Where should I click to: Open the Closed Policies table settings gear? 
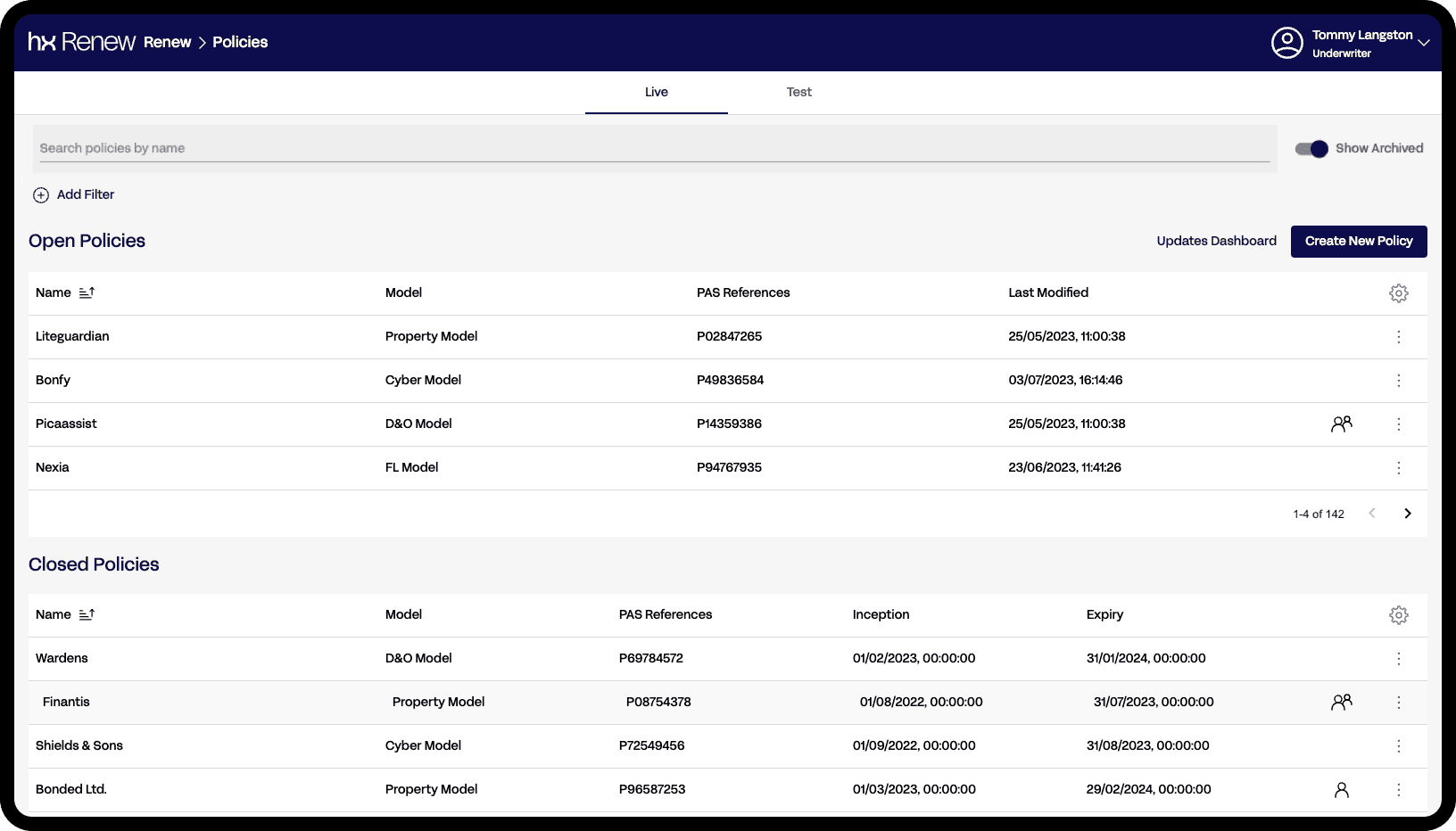(x=1399, y=615)
